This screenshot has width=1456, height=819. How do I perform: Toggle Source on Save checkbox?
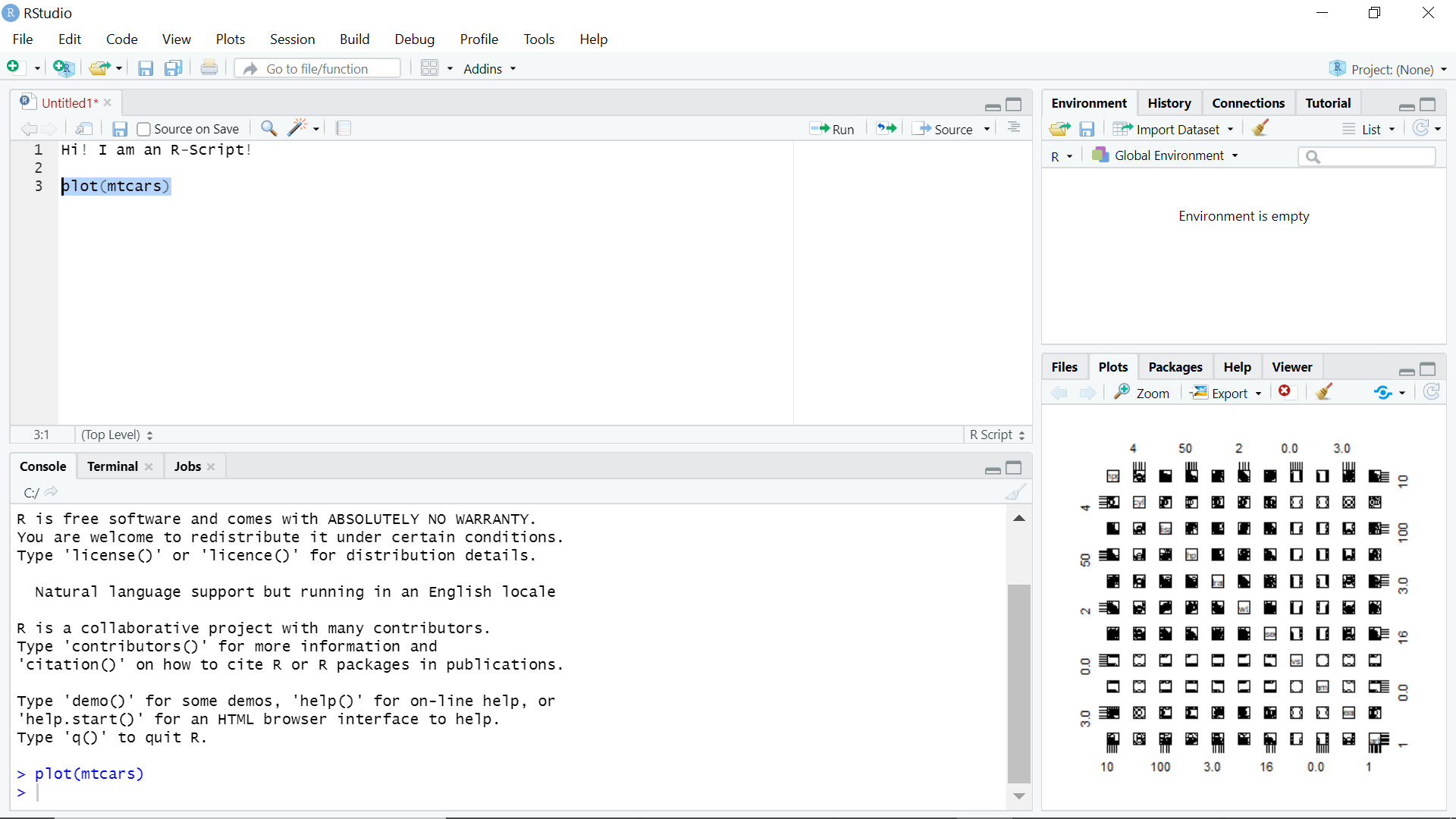click(x=143, y=129)
